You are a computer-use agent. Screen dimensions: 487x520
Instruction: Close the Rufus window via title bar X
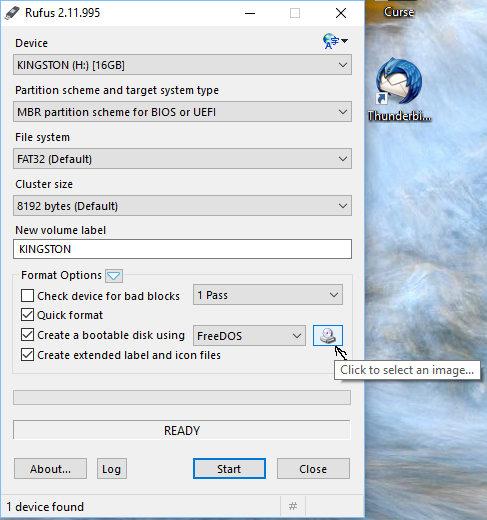341,13
